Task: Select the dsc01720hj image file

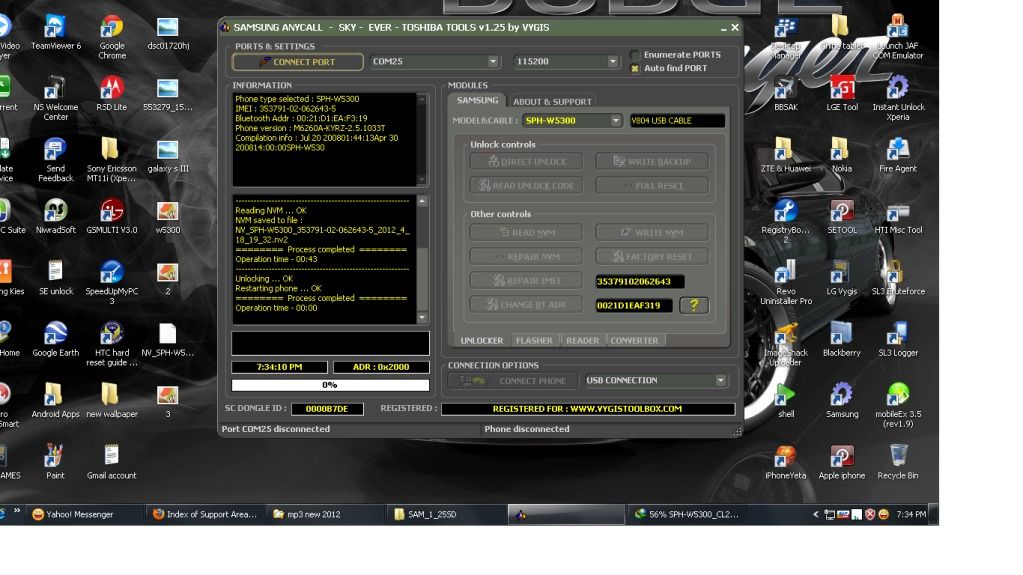Action: click(168, 34)
